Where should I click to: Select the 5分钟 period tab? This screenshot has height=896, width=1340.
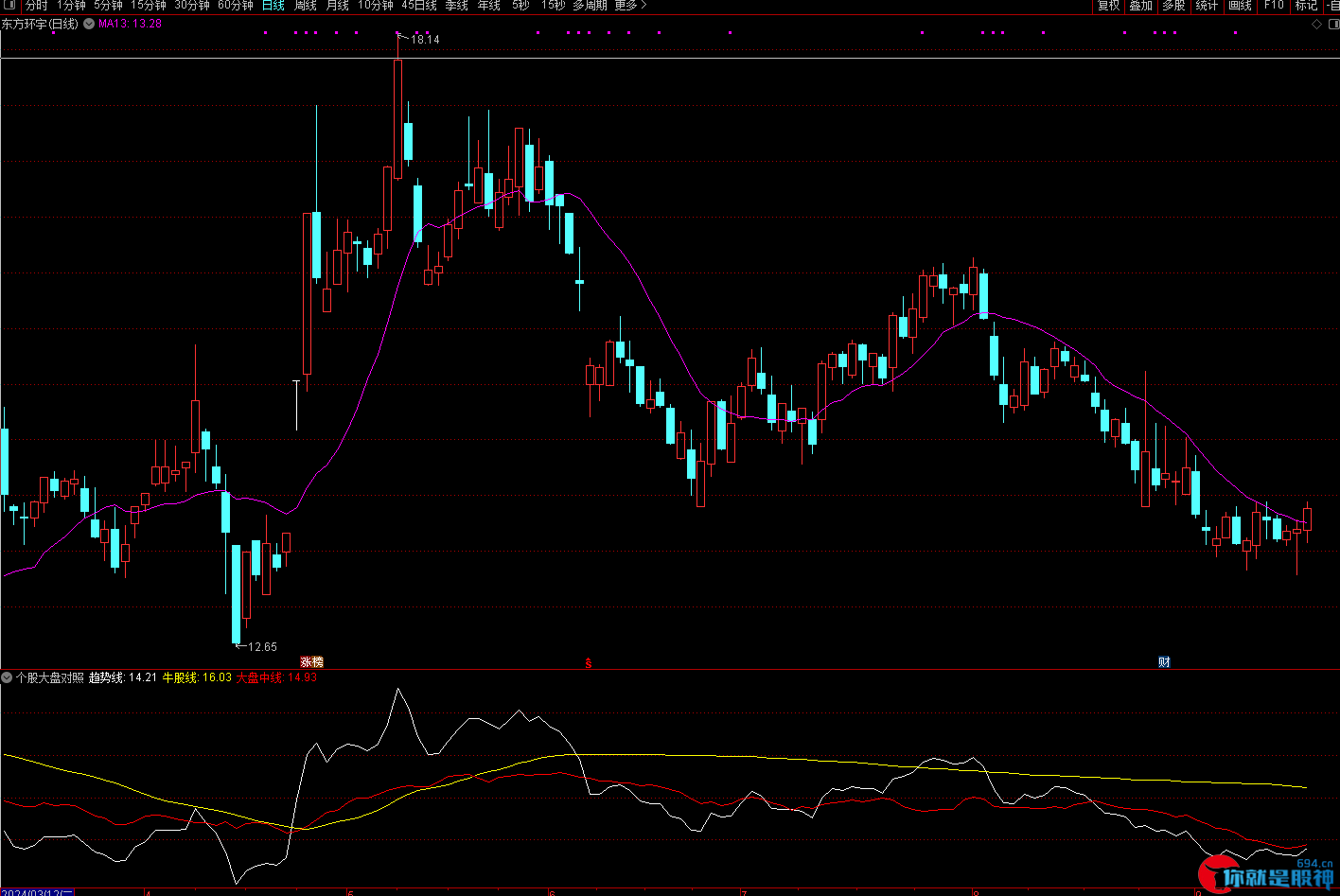[x=108, y=5]
